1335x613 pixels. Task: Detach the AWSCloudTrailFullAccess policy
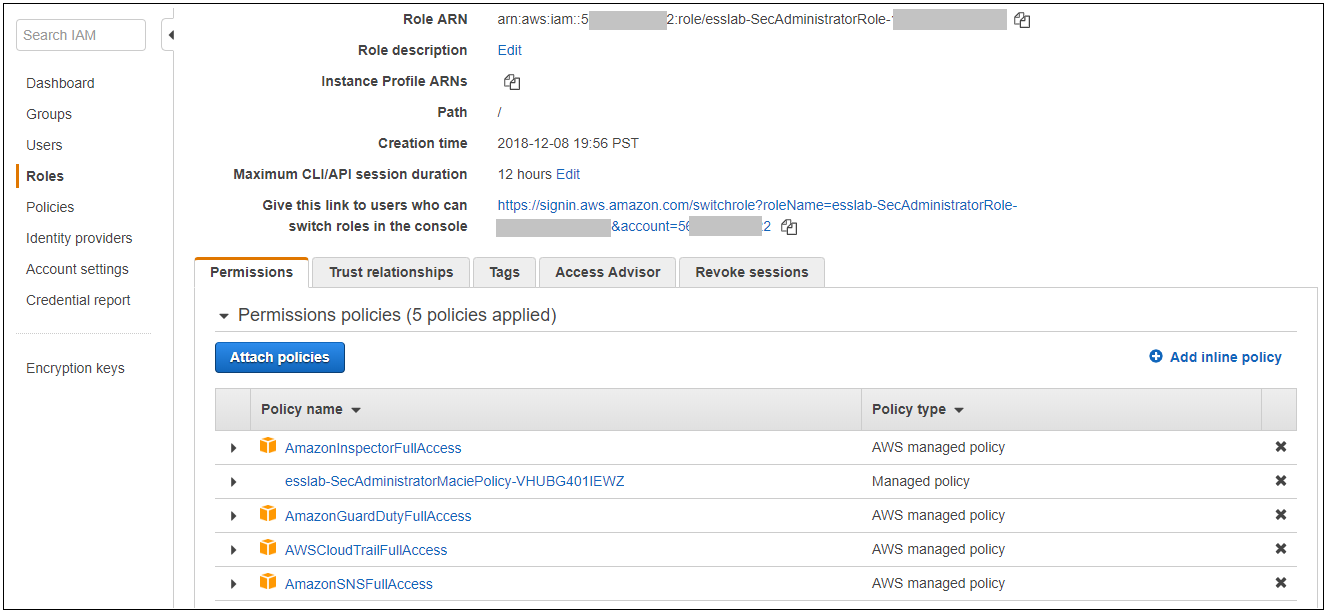point(1280,549)
